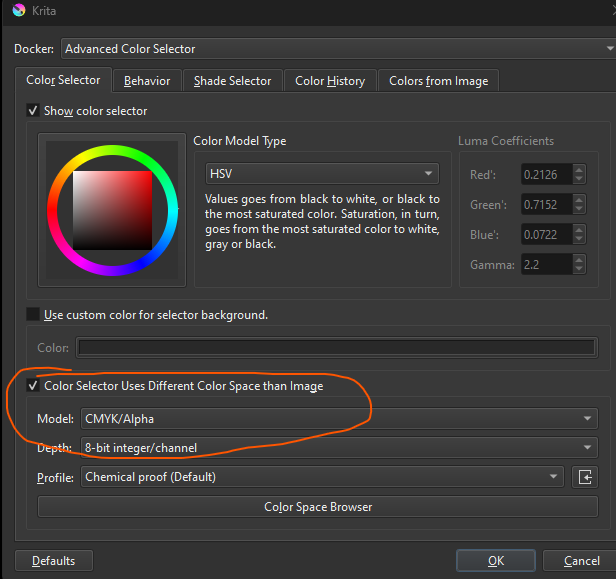616x579 pixels.
Task: Switch to the Shade Selector tab
Action: (232, 81)
